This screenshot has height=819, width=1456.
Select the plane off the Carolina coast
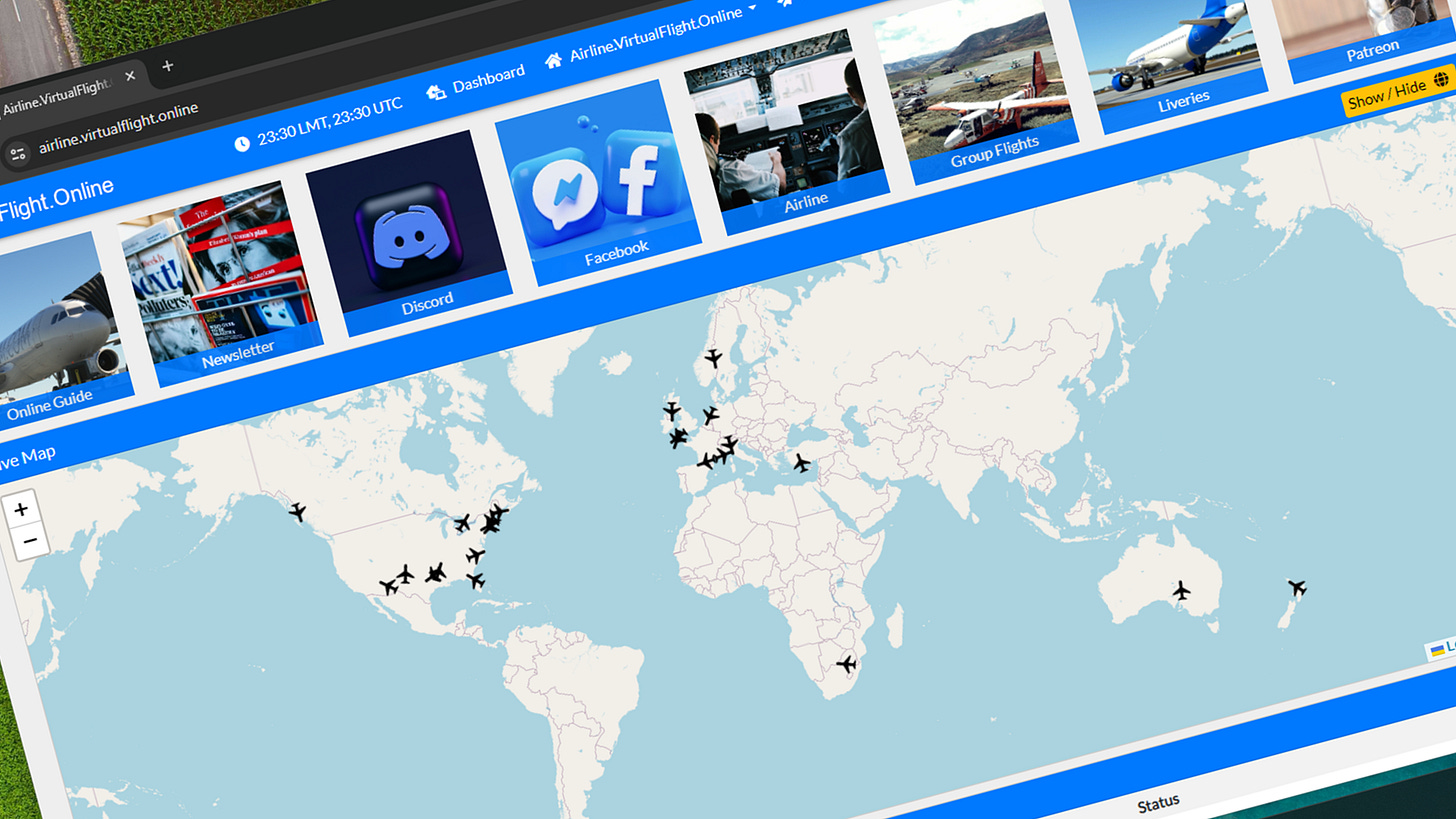(x=475, y=556)
